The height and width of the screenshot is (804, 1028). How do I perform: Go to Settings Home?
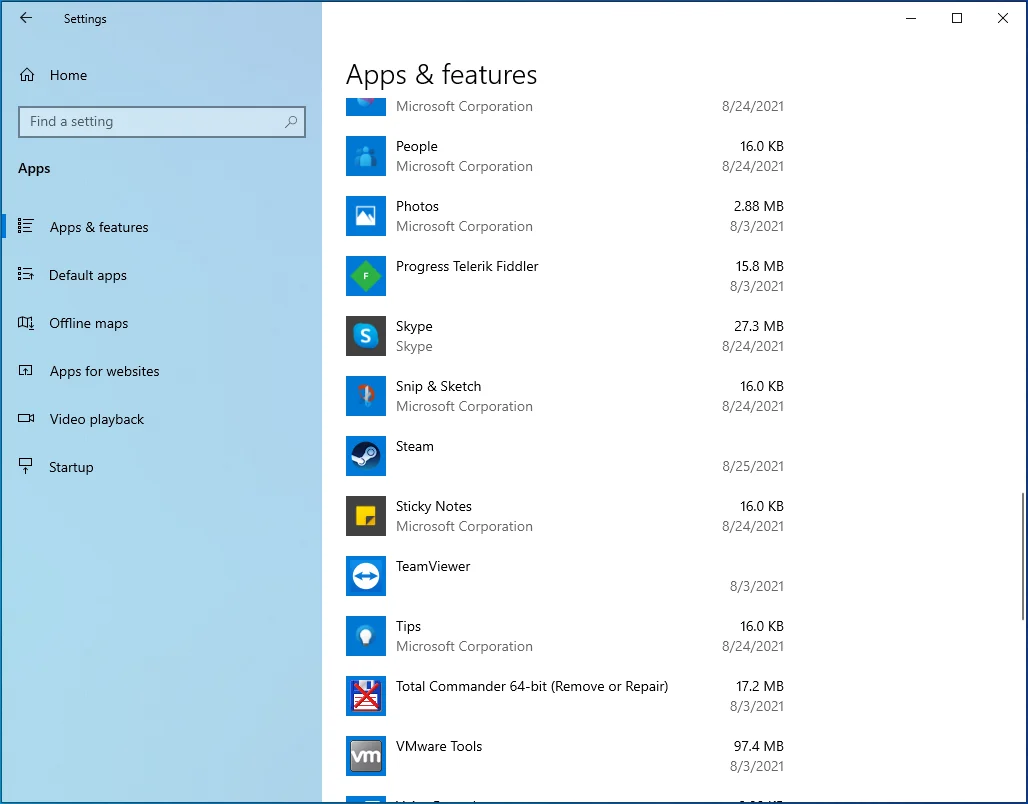[x=161, y=75]
